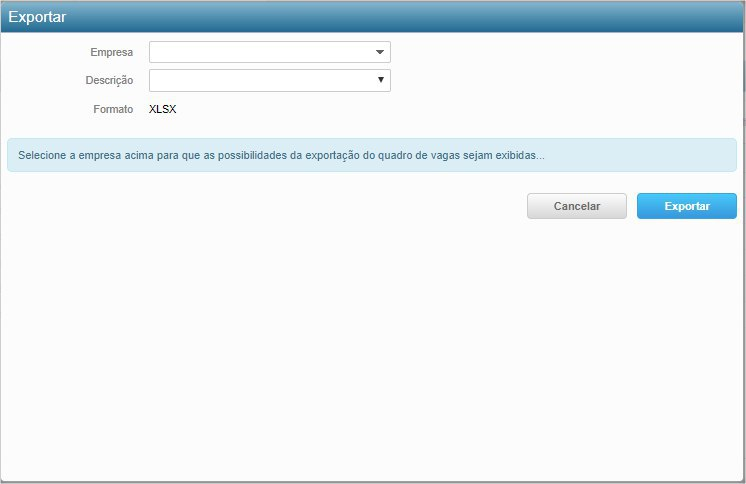
Task: Click 'exibidas...' at the end of the info message
Action: 520,156
